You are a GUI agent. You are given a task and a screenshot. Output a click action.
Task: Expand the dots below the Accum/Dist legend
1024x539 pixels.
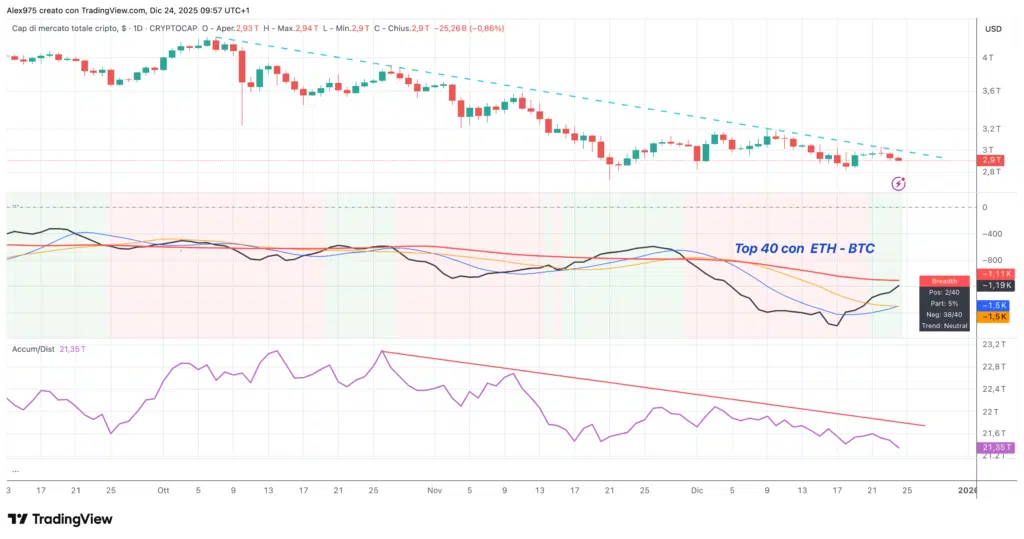[15, 469]
